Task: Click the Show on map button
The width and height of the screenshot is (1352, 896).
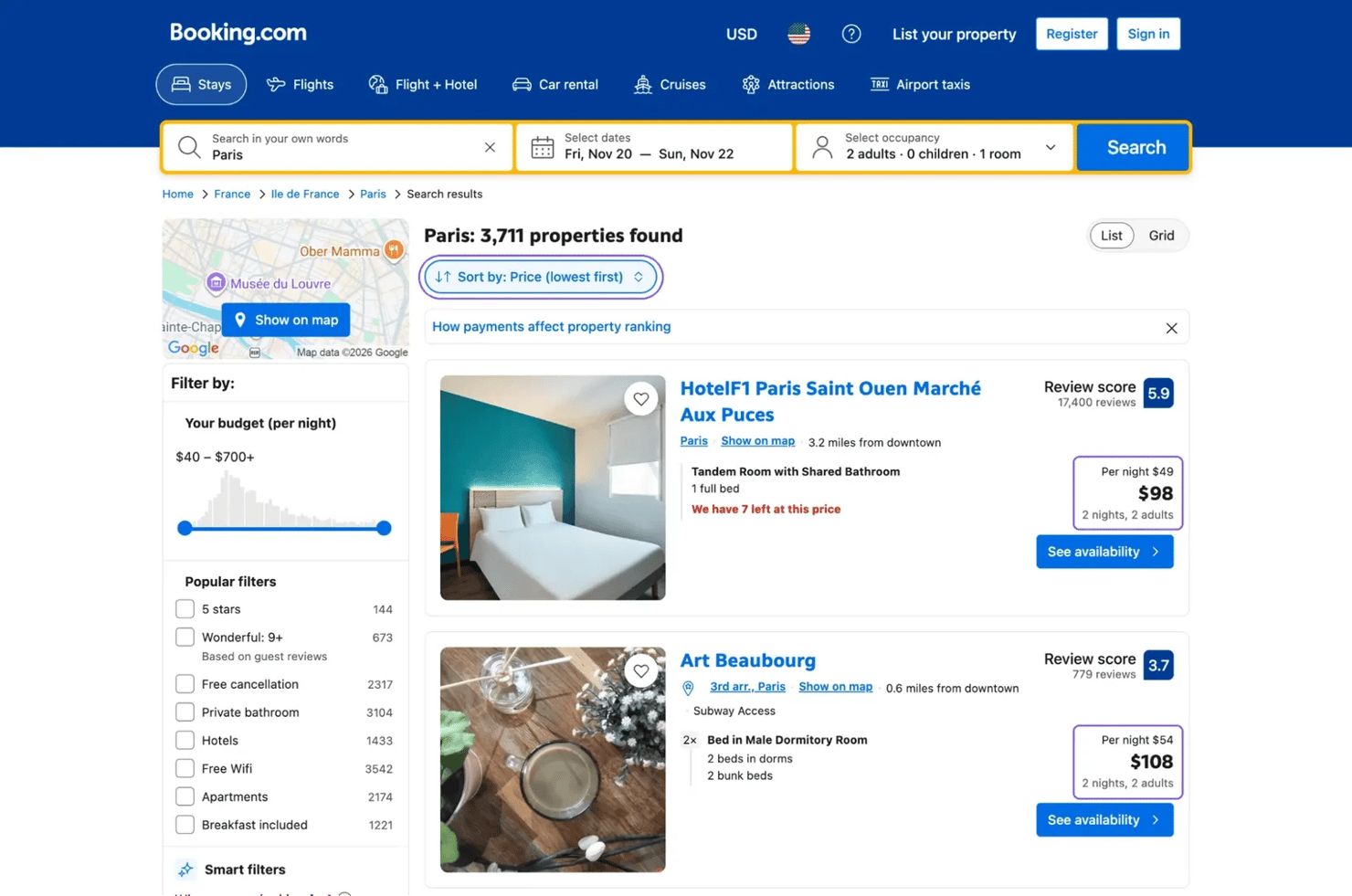Action: [x=286, y=320]
